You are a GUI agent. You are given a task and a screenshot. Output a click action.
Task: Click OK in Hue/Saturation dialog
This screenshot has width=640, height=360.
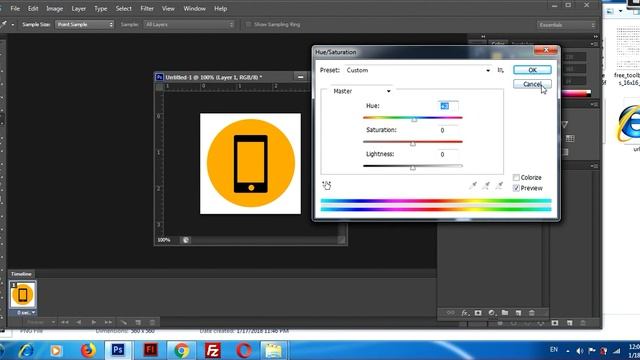532,70
